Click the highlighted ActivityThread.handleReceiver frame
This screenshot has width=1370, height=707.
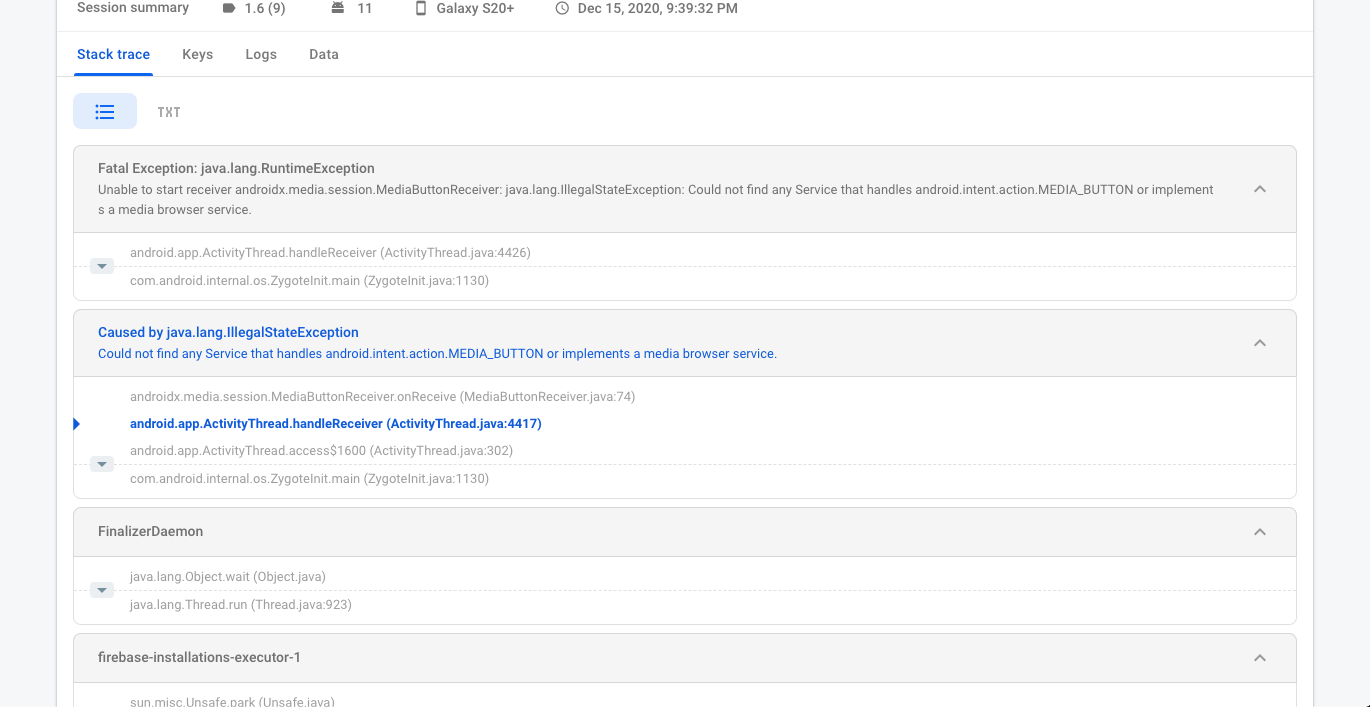click(335, 423)
